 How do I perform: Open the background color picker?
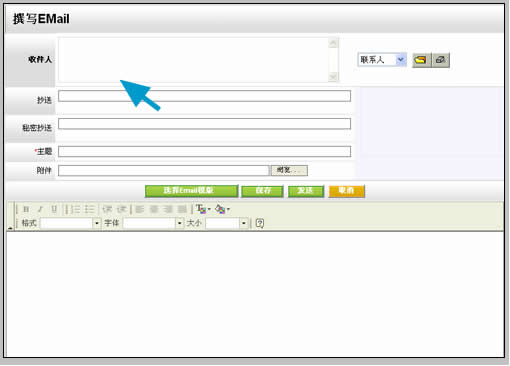click(x=222, y=209)
